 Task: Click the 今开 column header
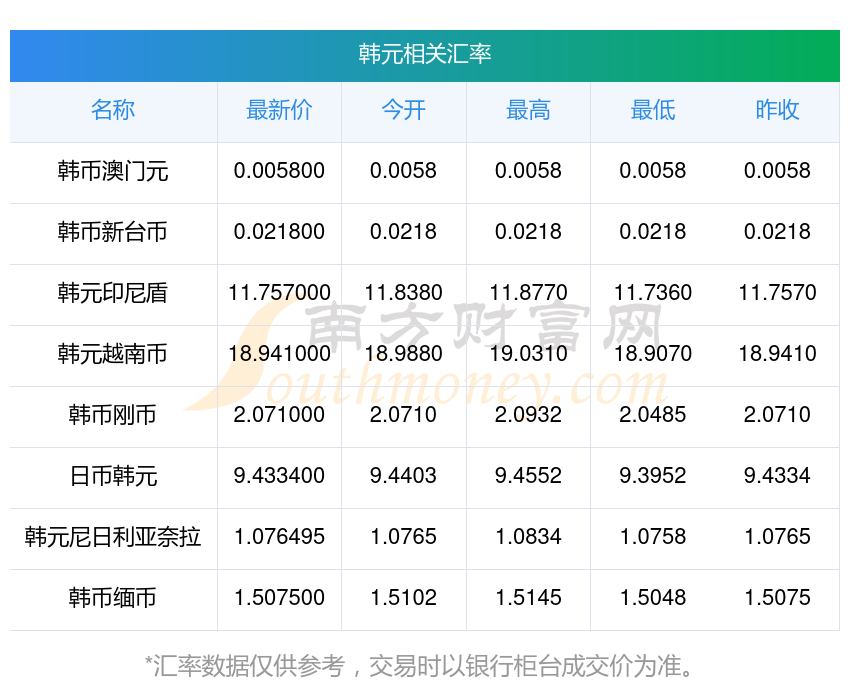[403, 110]
